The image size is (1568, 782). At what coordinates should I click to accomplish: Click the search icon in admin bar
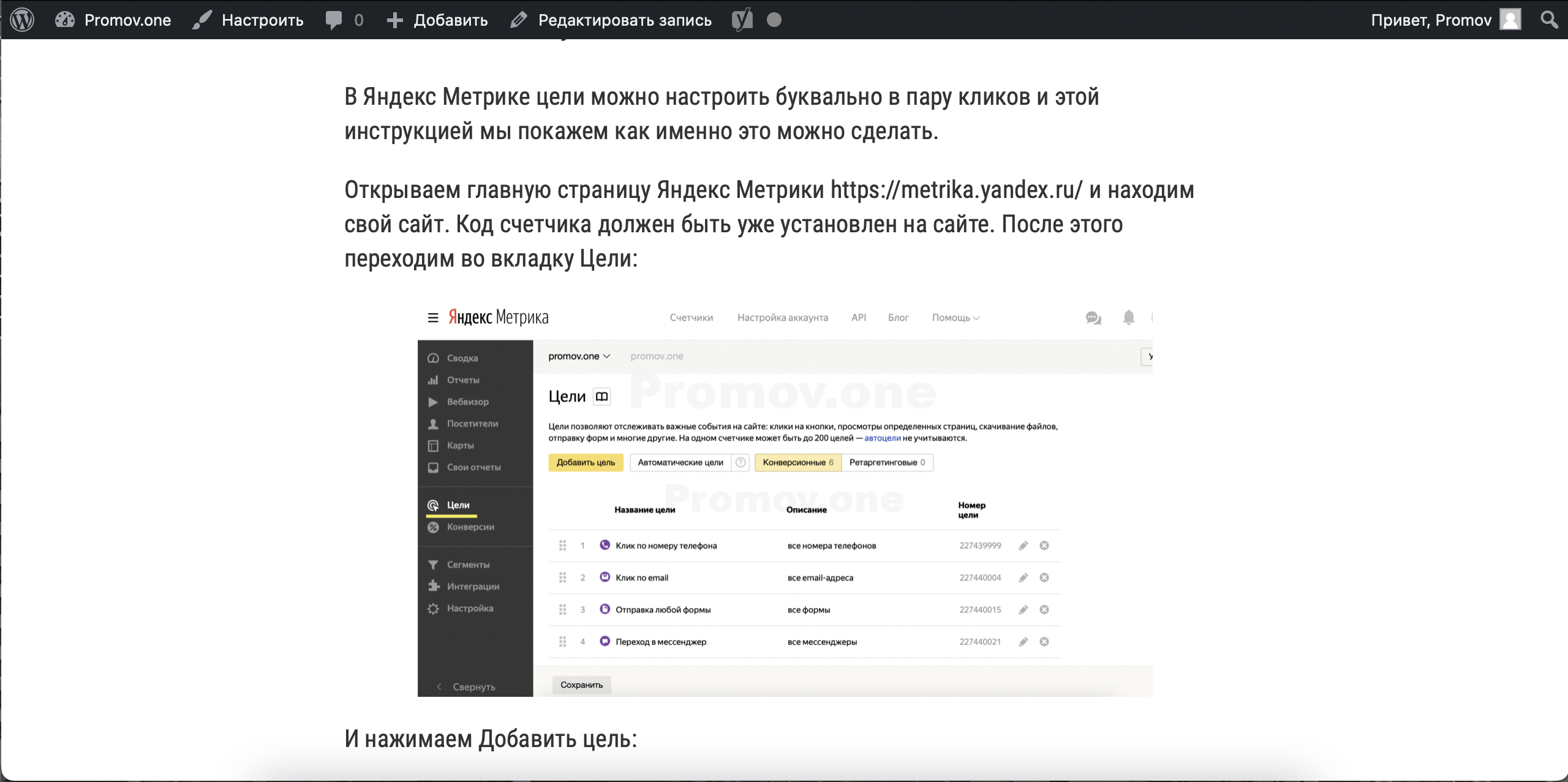[1549, 19]
